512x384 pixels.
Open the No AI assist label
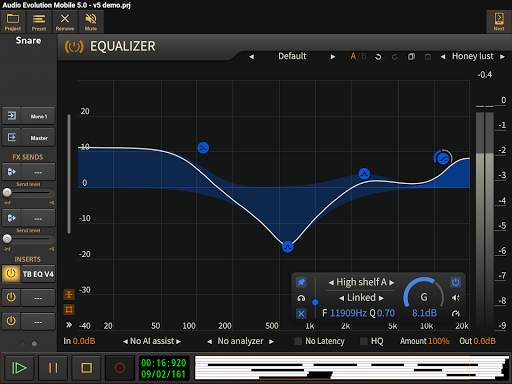(x=152, y=341)
